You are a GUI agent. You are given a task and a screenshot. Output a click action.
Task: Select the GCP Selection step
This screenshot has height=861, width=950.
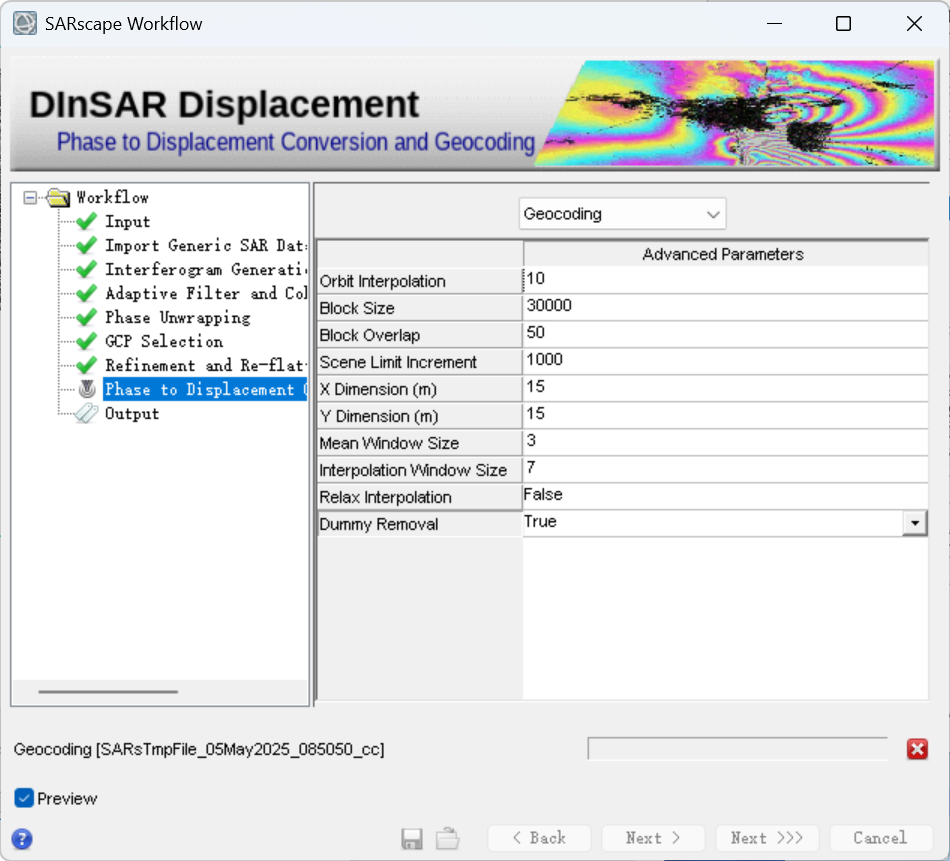(164, 341)
